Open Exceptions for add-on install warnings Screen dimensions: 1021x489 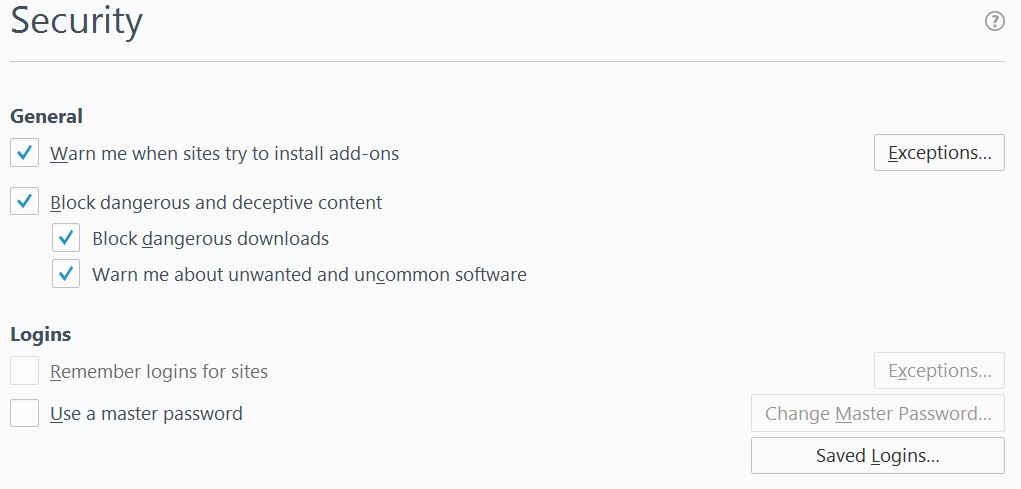pos(939,152)
